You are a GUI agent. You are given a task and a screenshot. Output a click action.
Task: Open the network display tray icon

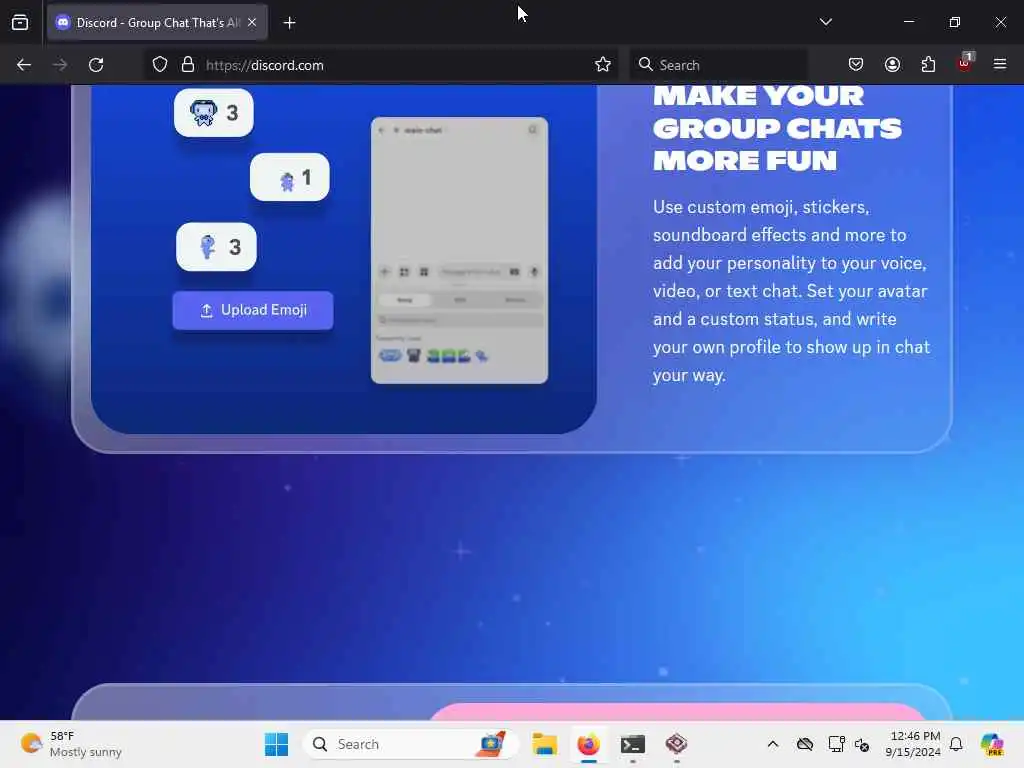coord(836,744)
